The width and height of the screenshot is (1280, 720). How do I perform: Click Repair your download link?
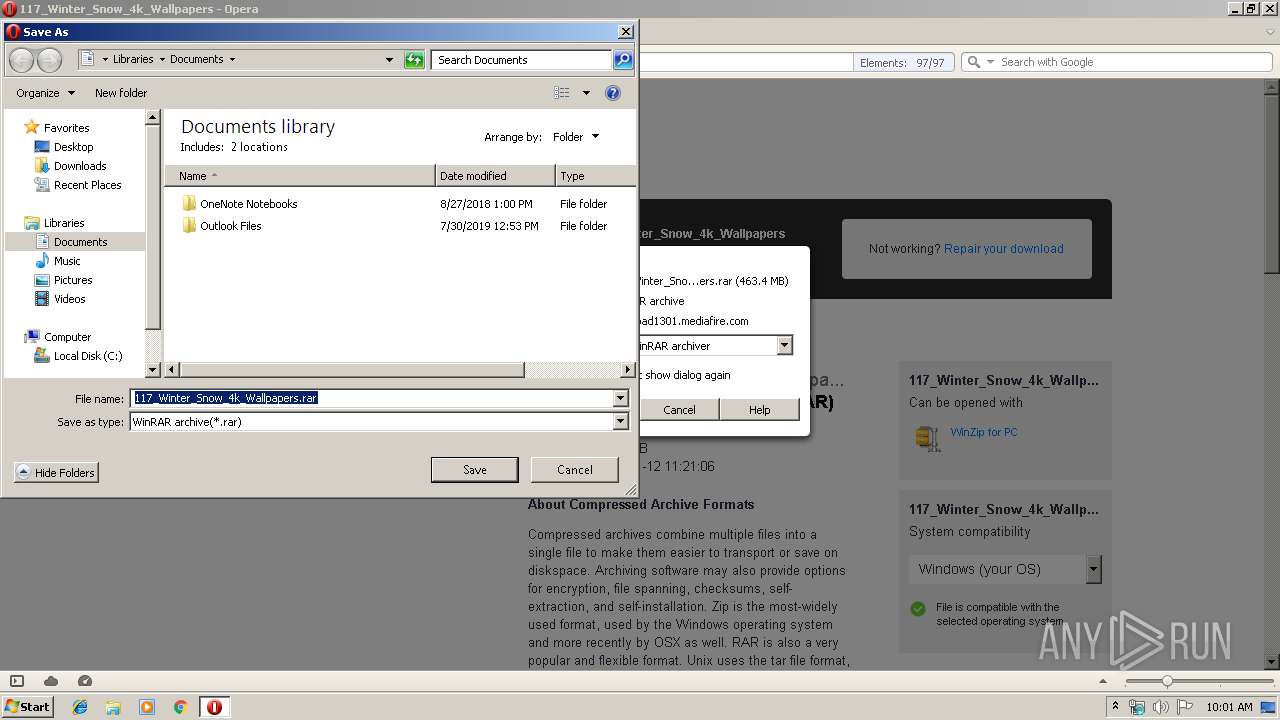pos(1004,249)
